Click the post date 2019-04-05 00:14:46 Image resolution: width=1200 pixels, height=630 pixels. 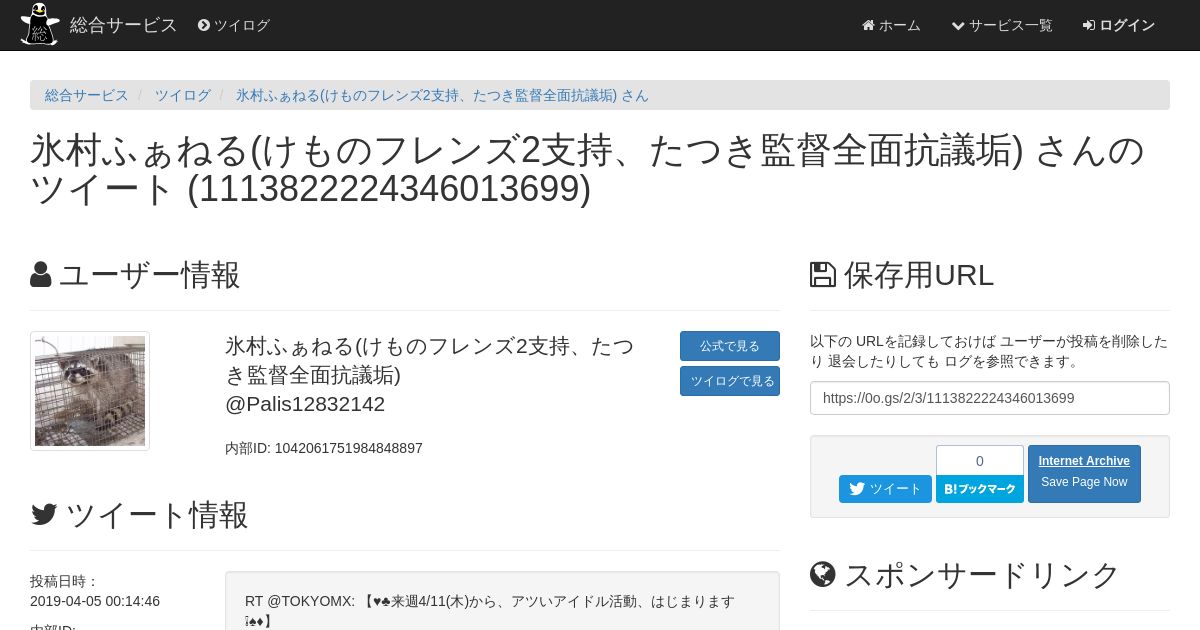[x=95, y=601]
